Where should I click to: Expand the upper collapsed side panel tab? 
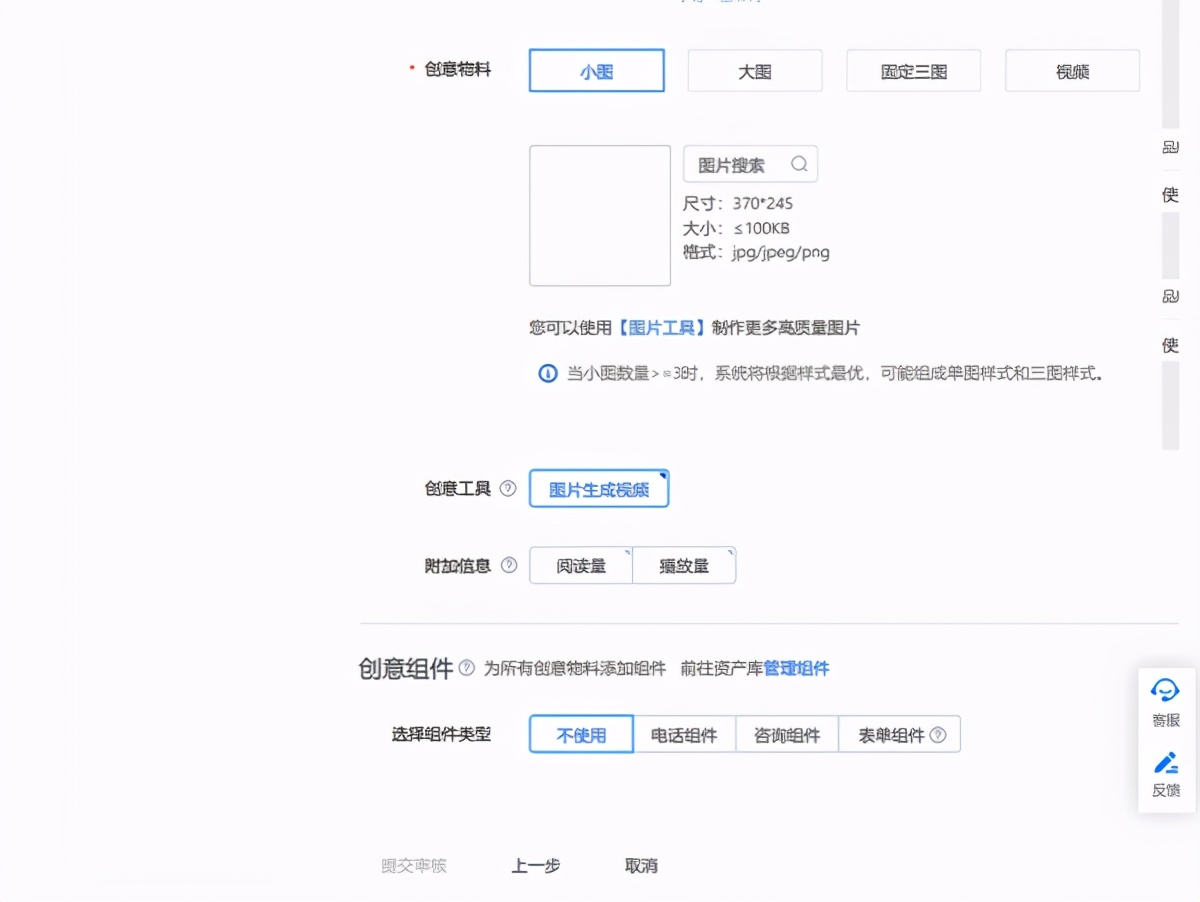1169,170
